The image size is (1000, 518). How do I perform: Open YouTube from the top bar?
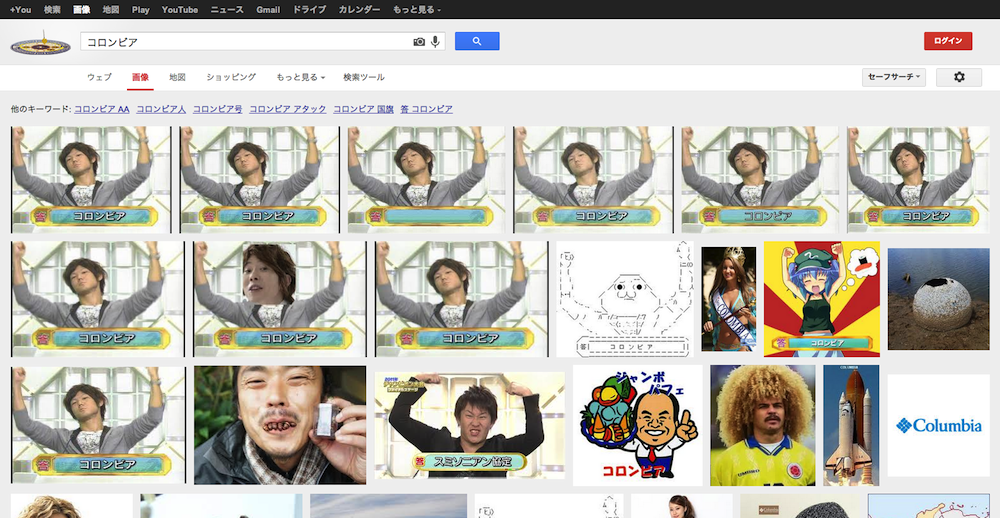click(179, 9)
